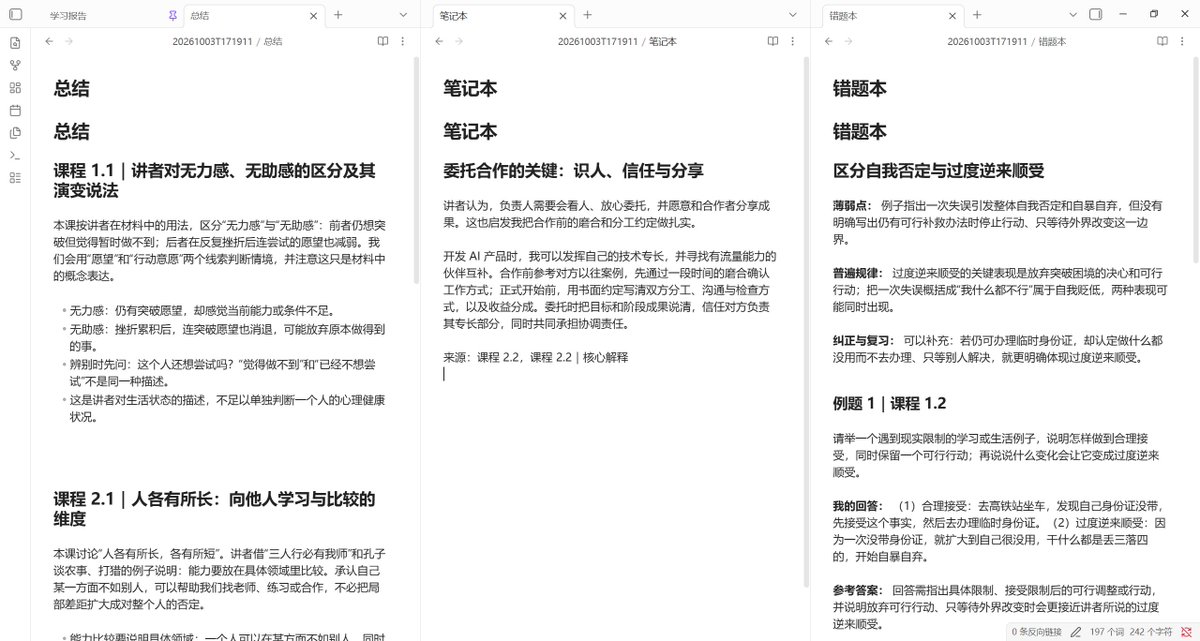Screen dimensions: 1200x641
Task: Switch 总结 pane to reading view
Action: tap(383, 41)
